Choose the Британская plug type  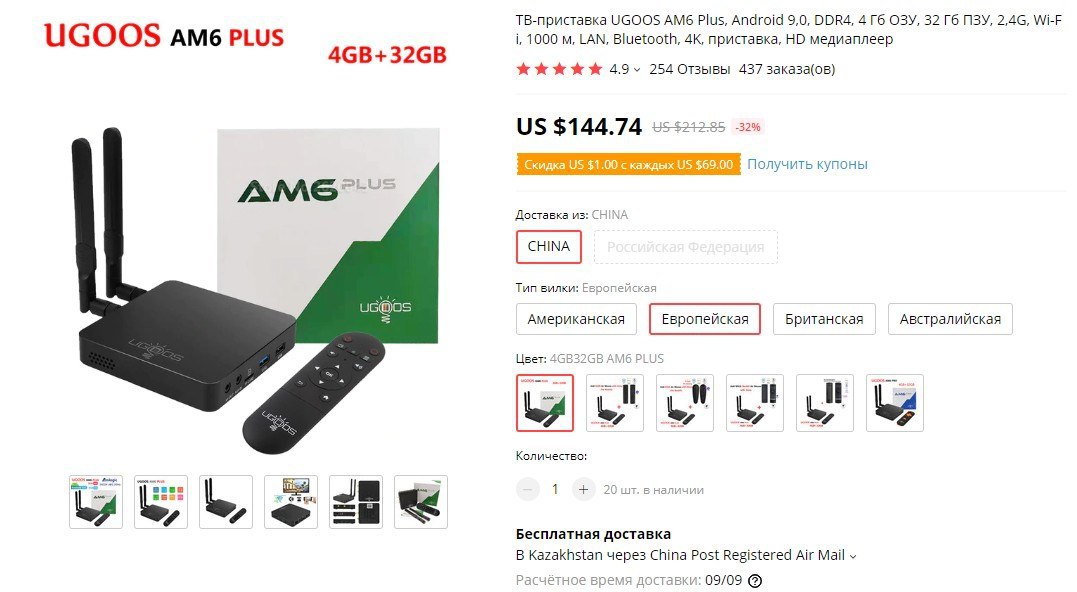click(x=824, y=319)
